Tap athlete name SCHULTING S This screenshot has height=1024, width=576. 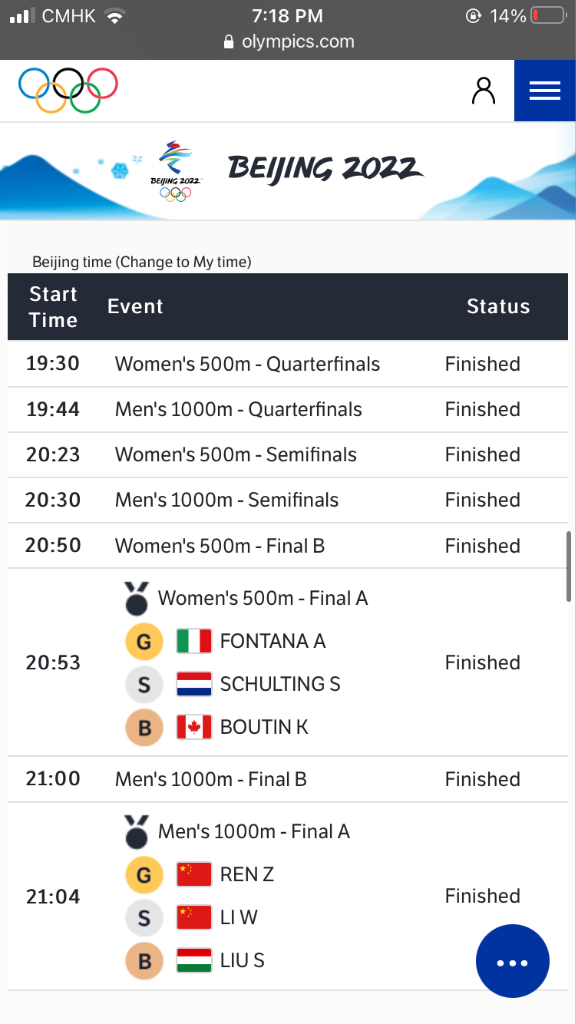click(280, 684)
